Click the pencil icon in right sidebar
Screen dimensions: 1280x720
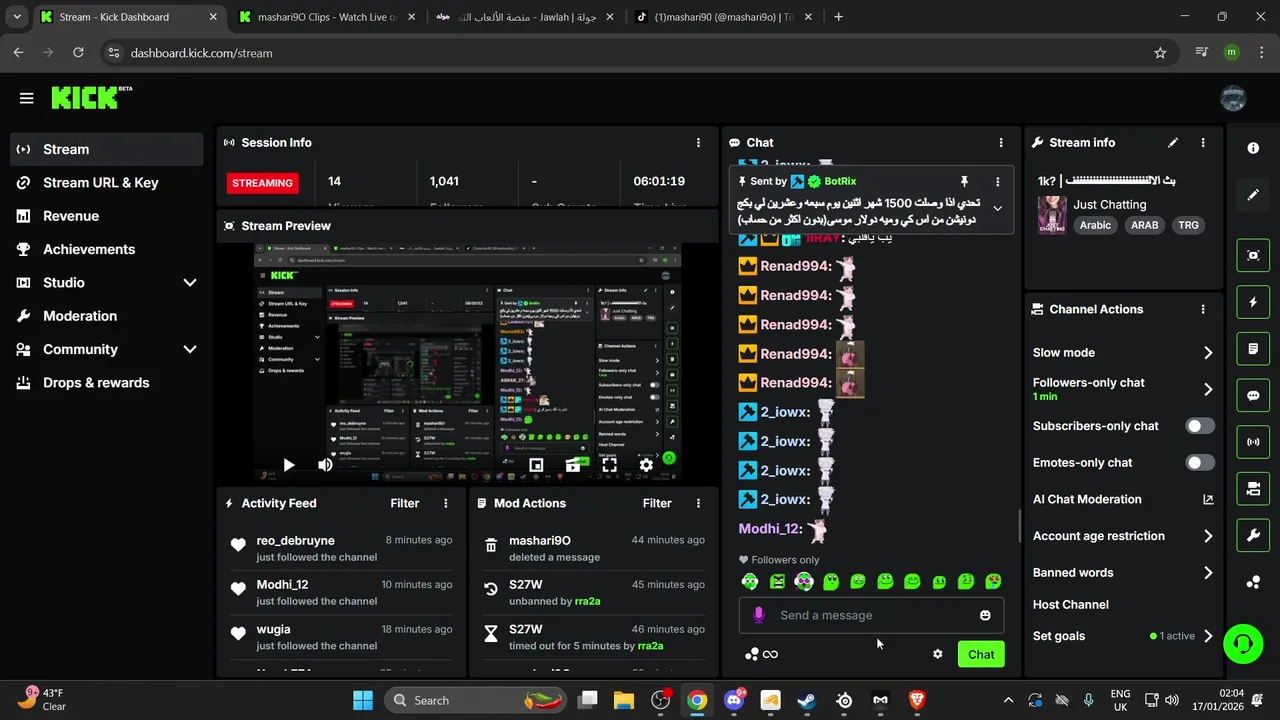click(1253, 195)
